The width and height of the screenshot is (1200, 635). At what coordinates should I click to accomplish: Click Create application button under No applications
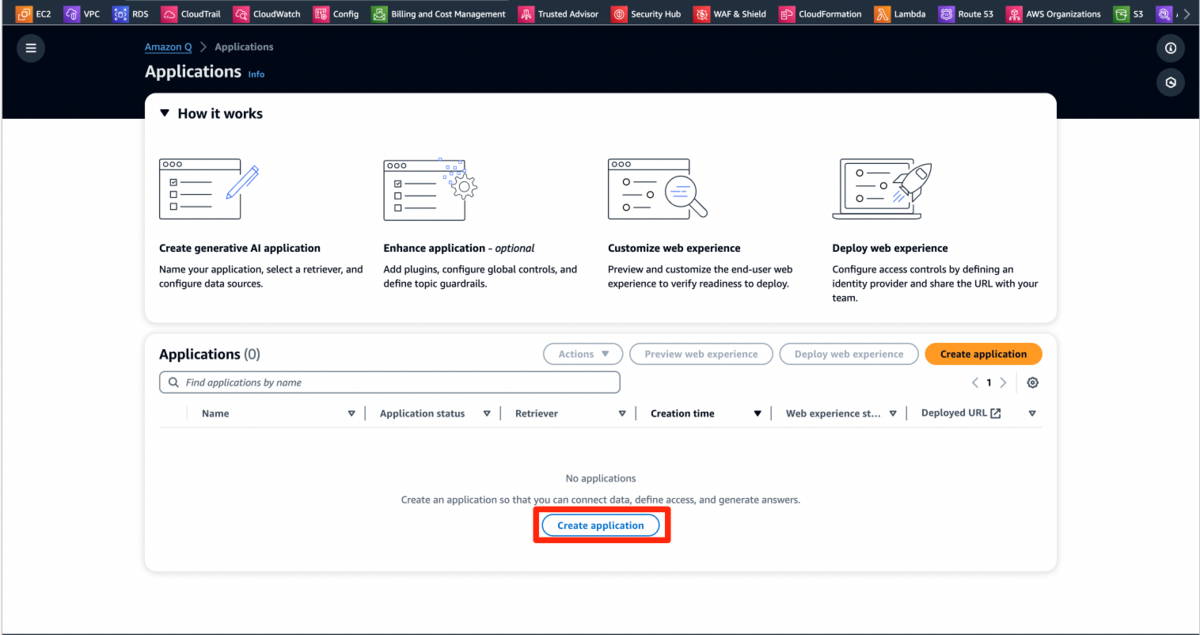pyautogui.click(x=600, y=526)
